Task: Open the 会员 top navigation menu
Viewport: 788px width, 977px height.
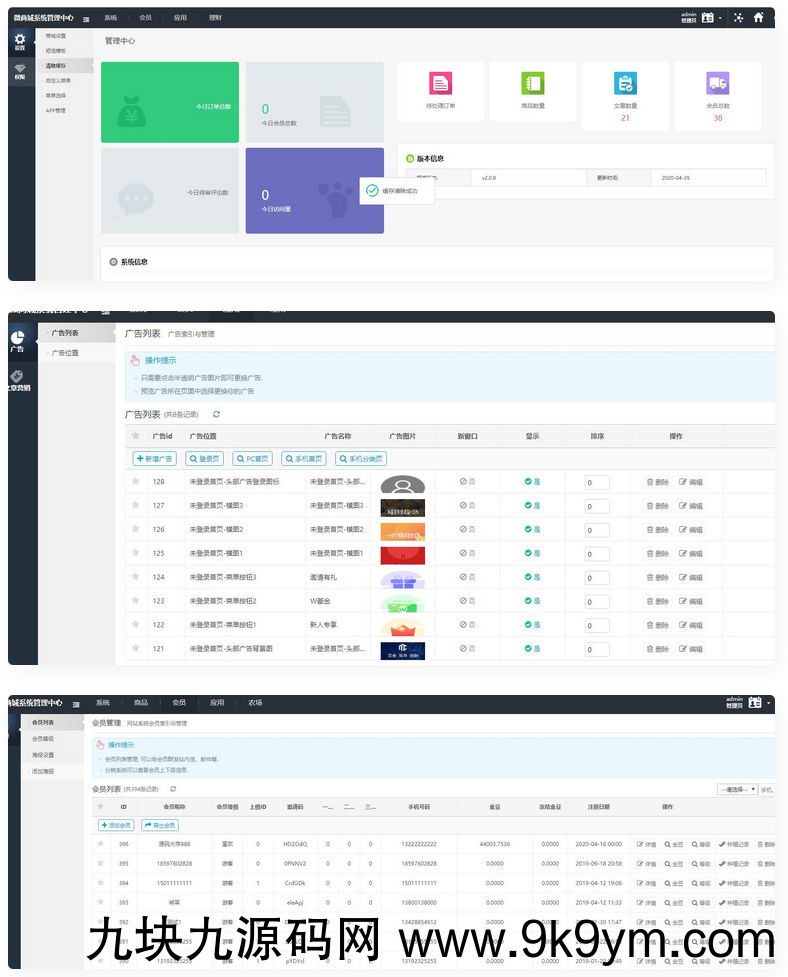Action: coord(146,18)
